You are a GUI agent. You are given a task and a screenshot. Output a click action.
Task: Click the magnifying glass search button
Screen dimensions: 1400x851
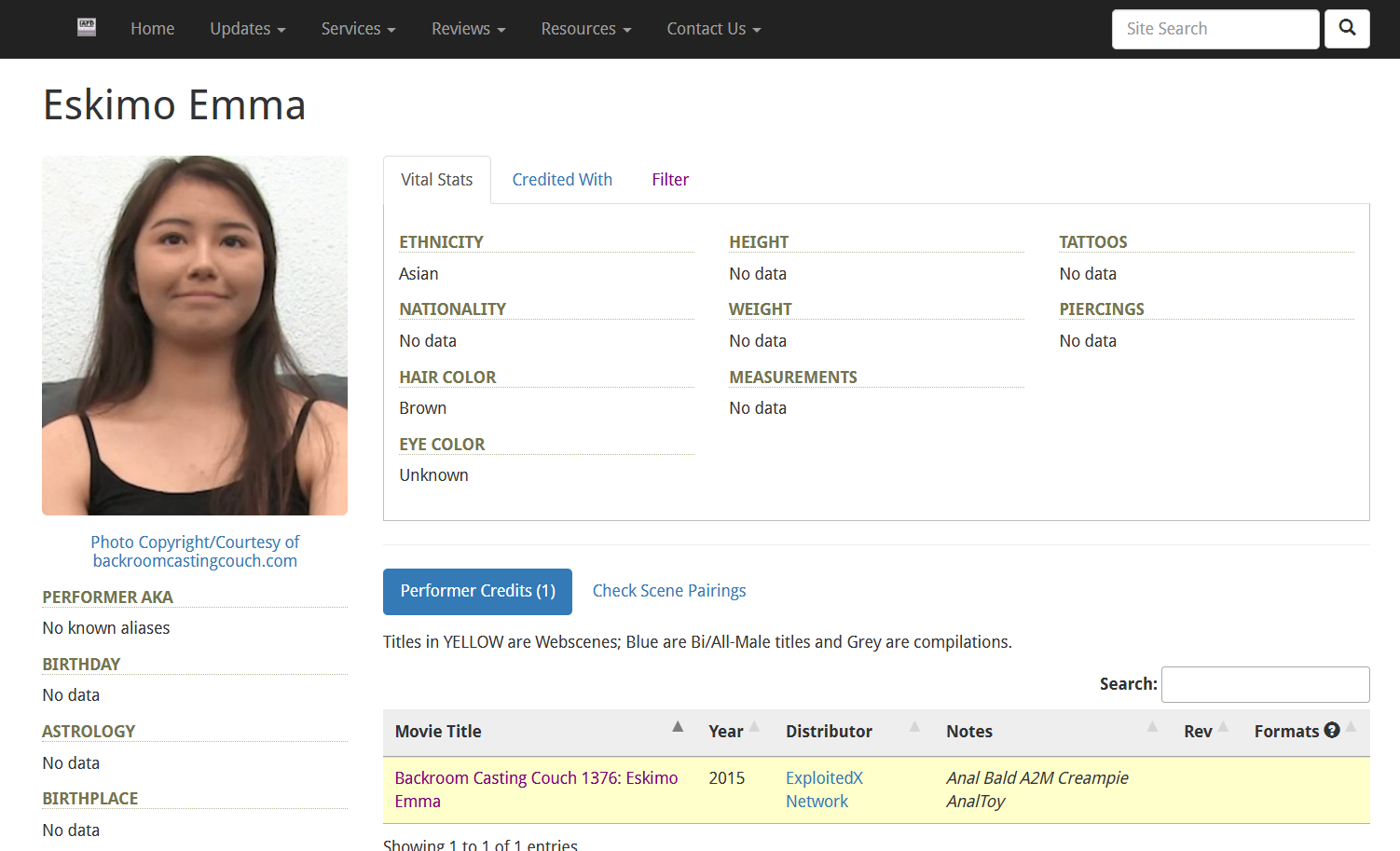tap(1347, 29)
